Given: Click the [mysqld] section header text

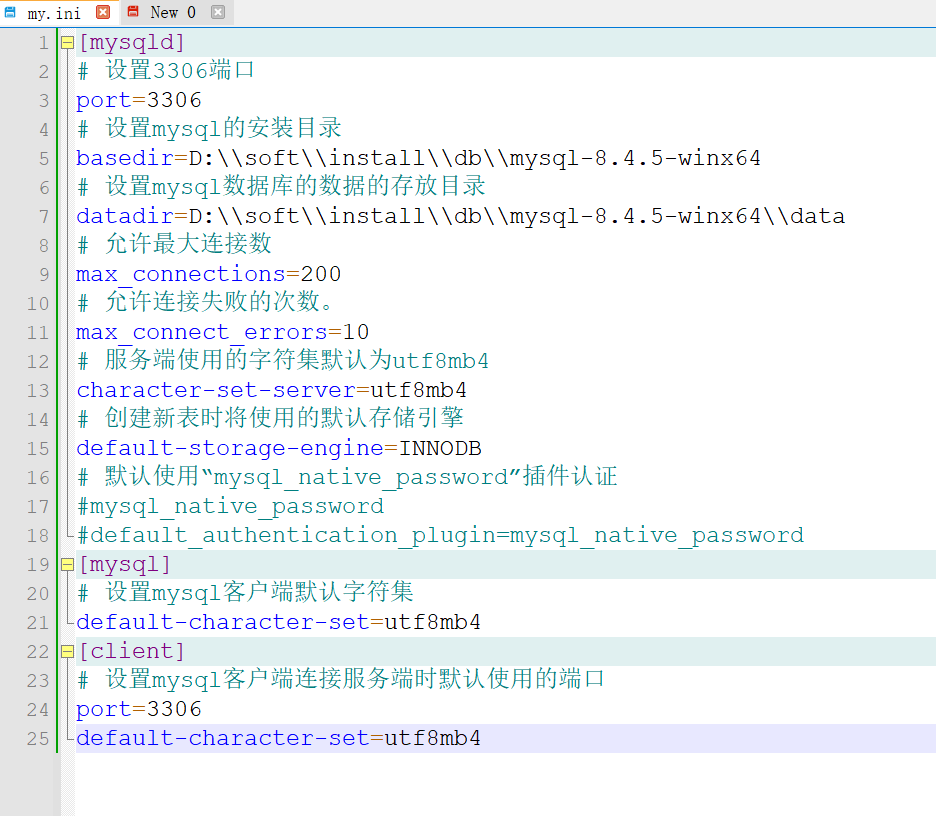Looking at the screenshot, I should (131, 42).
